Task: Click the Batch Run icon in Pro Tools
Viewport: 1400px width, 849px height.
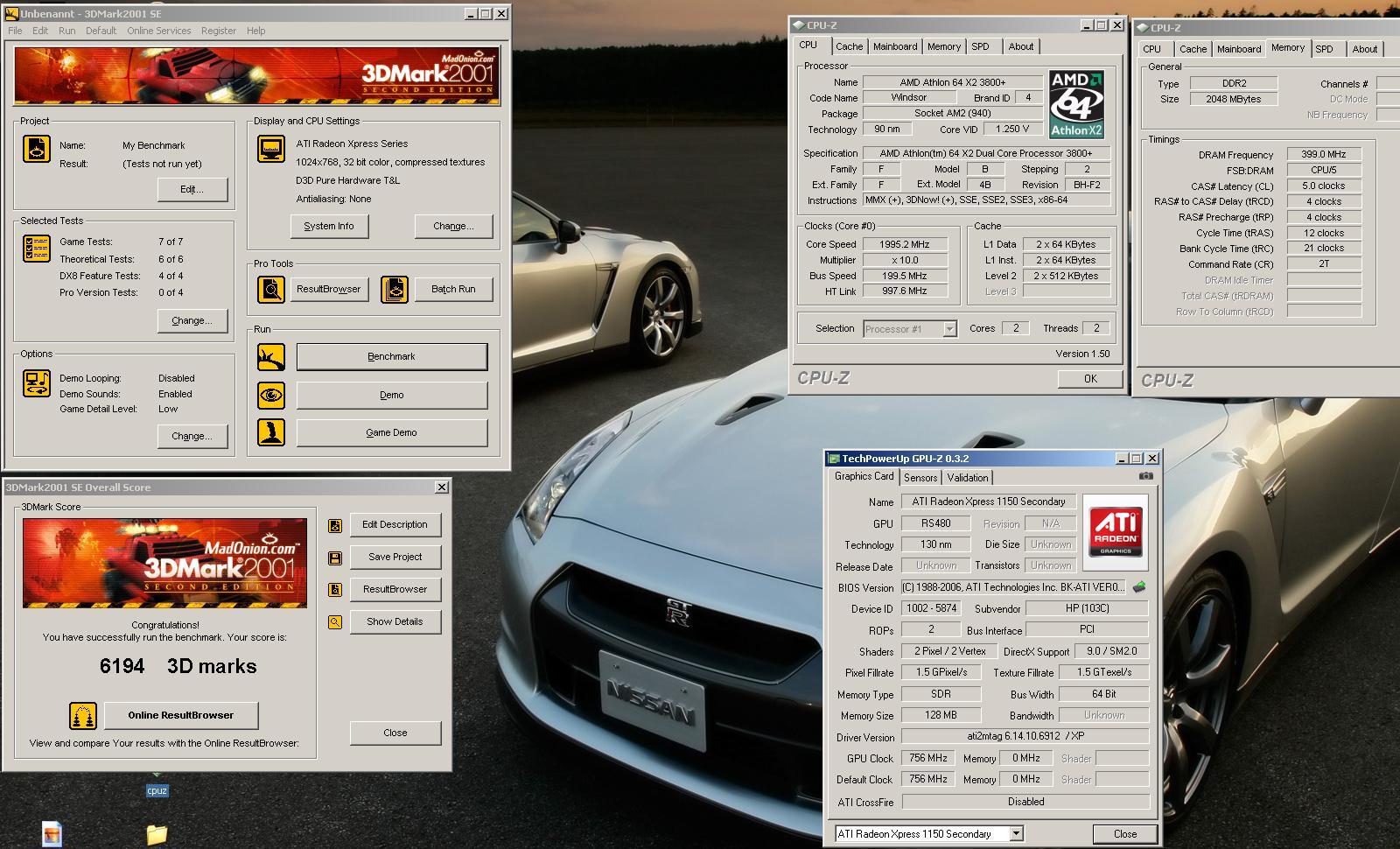Action: 395,289
